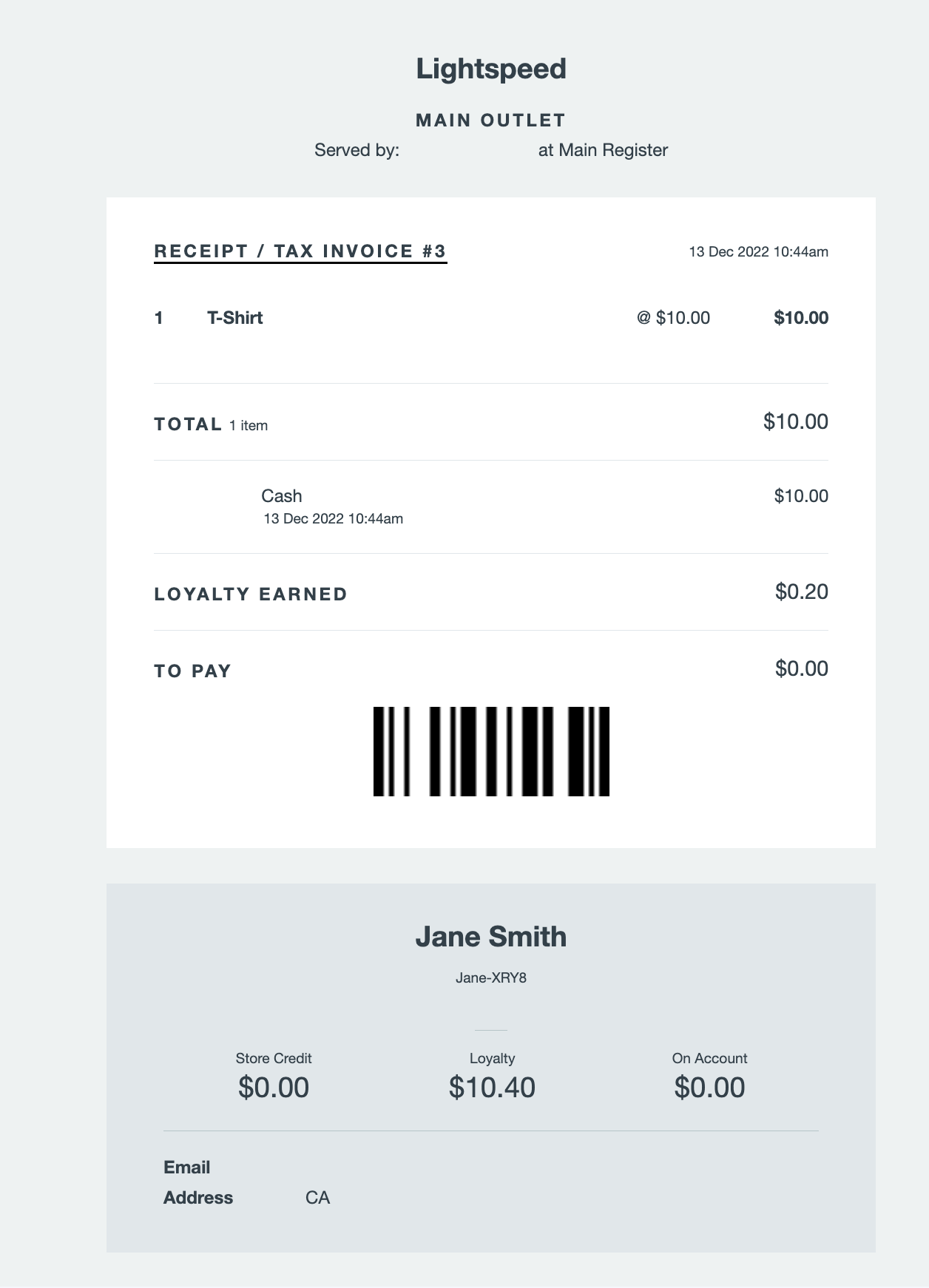Click the '1 item' count beside TOTAL
This screenshot has width=929, height=1288.
[x=249, y=426]
